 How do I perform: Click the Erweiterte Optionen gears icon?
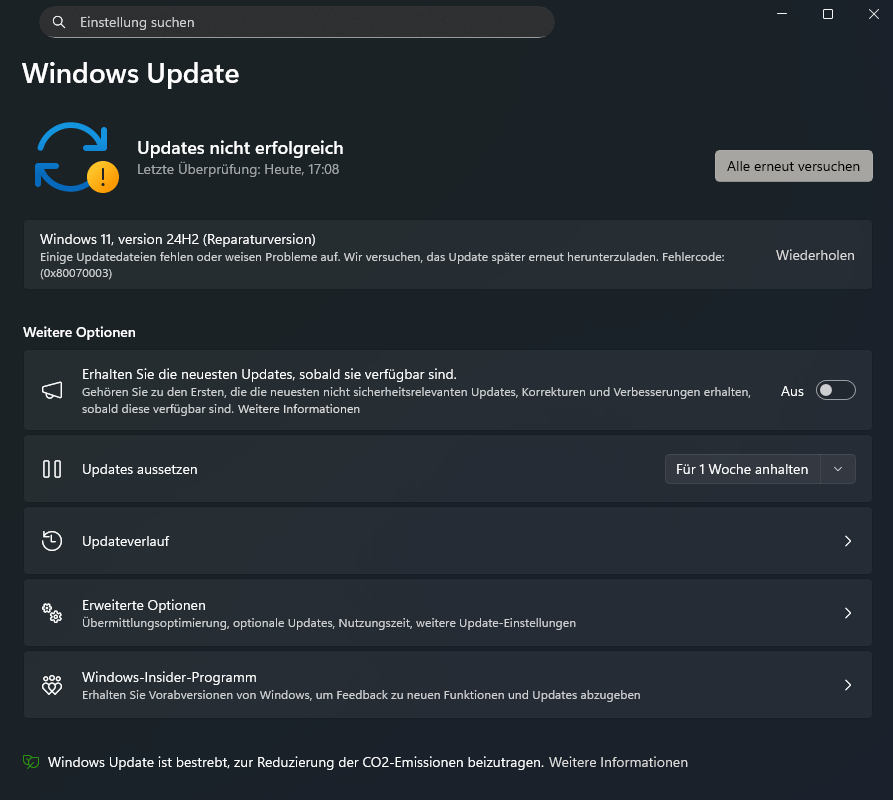(x=52, y=613)
